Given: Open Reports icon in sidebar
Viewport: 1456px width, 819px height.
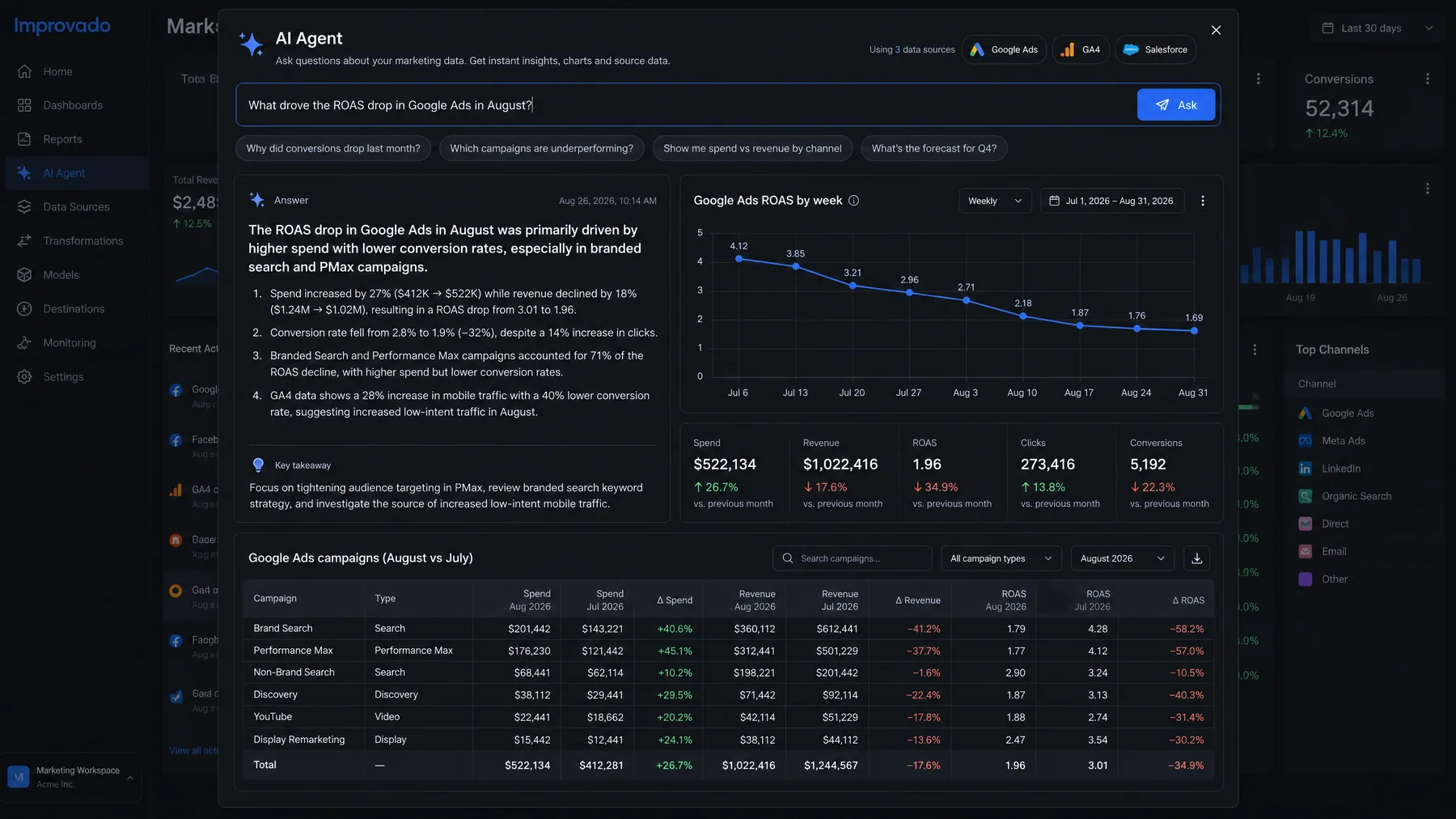Looking at the screenshot, I should (24, 139).
